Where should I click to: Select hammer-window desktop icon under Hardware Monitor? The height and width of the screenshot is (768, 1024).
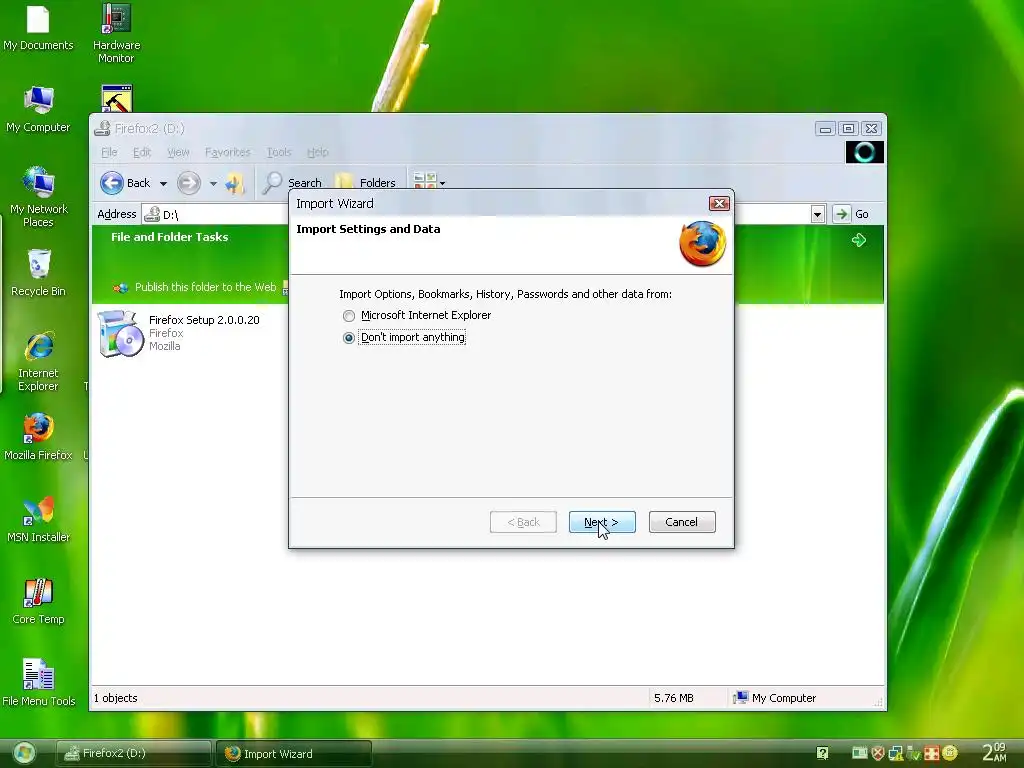click(117, 99)
